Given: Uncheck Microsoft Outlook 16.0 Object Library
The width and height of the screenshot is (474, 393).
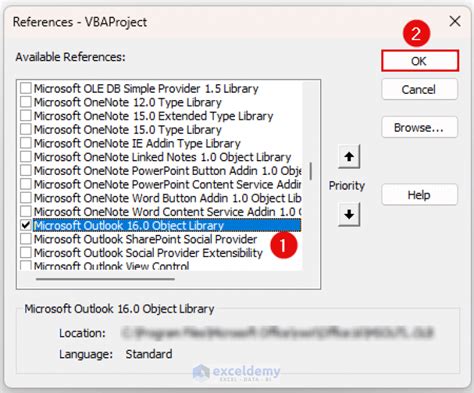Looking at the screenshot, I should (26, 225).
